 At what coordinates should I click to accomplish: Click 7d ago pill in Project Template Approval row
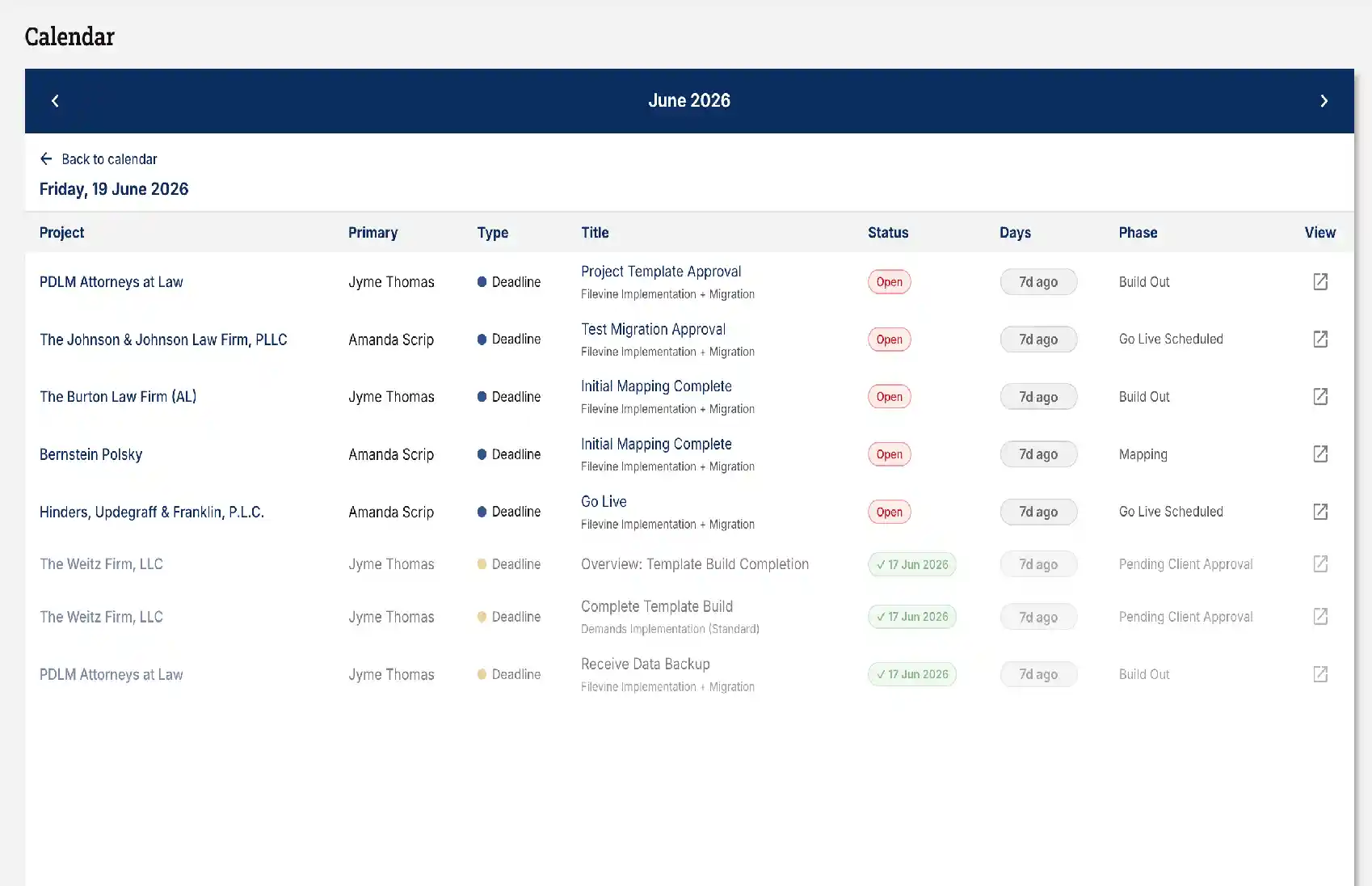point(1038,281)
